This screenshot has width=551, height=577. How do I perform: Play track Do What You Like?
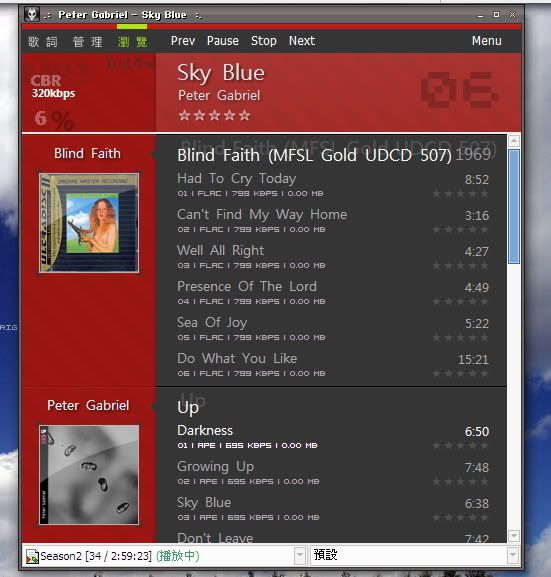237,359
